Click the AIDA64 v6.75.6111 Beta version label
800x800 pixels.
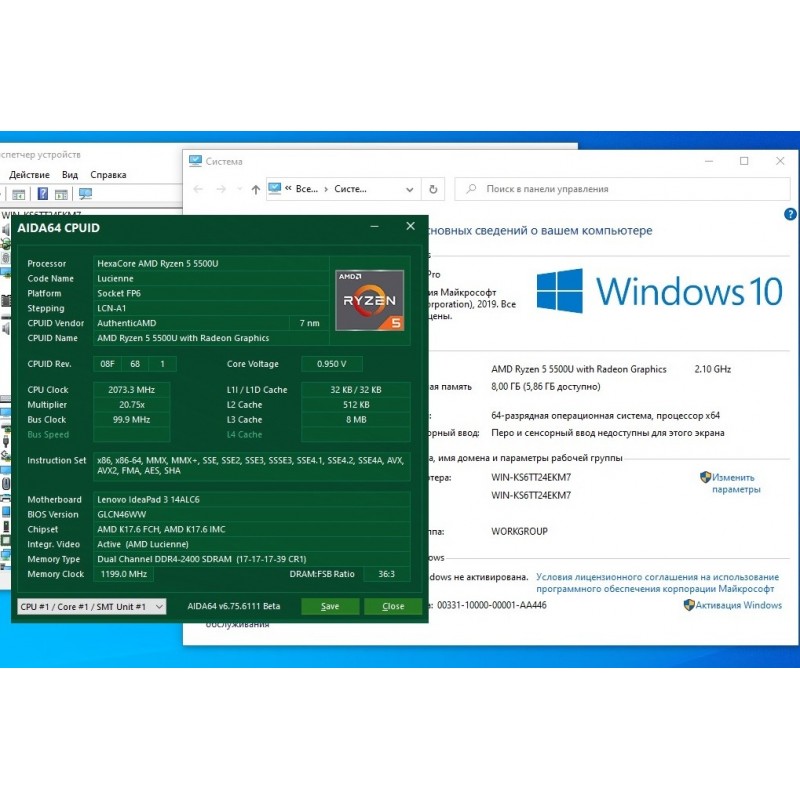(234, 606)
